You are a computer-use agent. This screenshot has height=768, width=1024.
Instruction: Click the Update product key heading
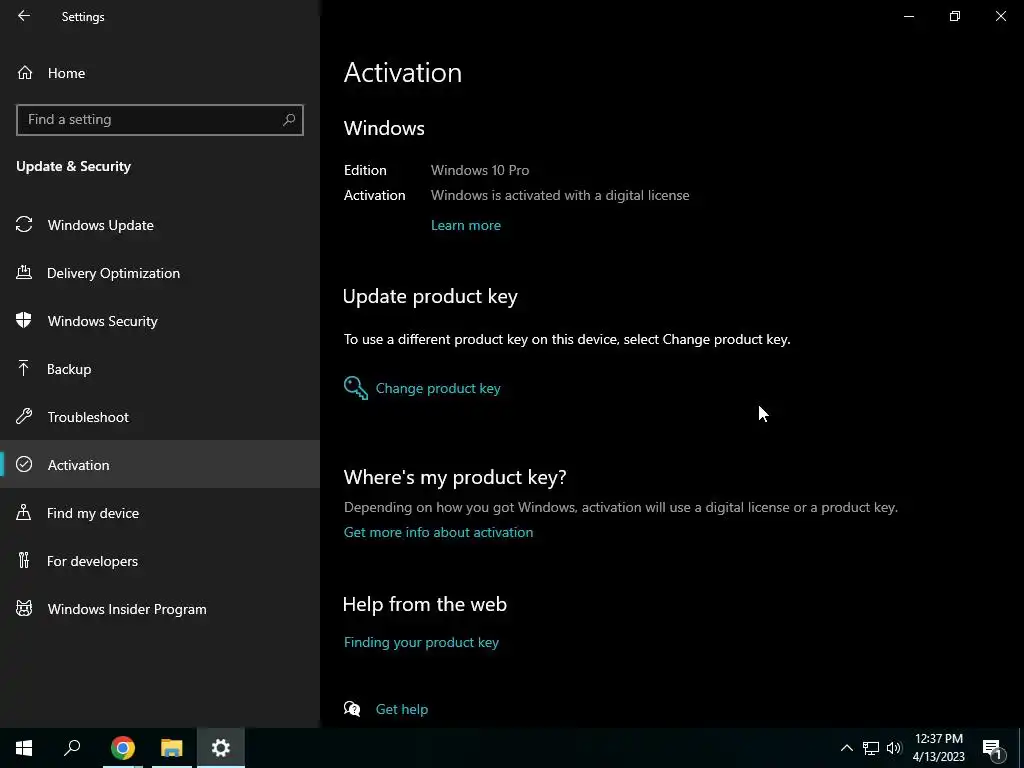pyautogui.click(x=430, y=296)
